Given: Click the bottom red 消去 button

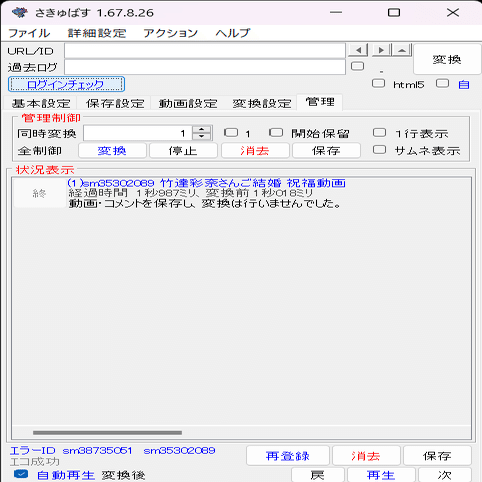Looking at the screenshot, I should pyautogui.click(x=366, y=456).
